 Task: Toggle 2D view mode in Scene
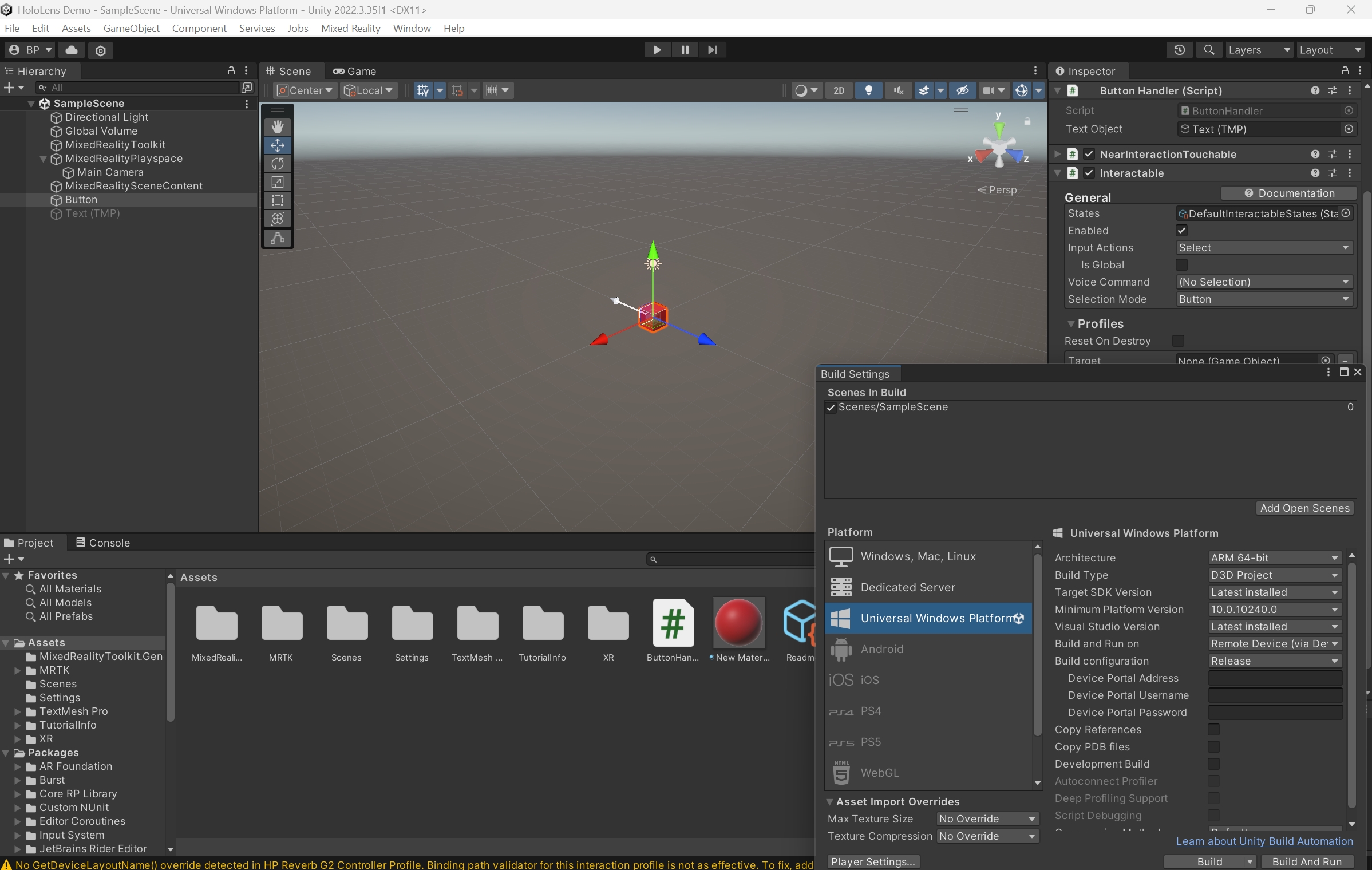(839, 90)
